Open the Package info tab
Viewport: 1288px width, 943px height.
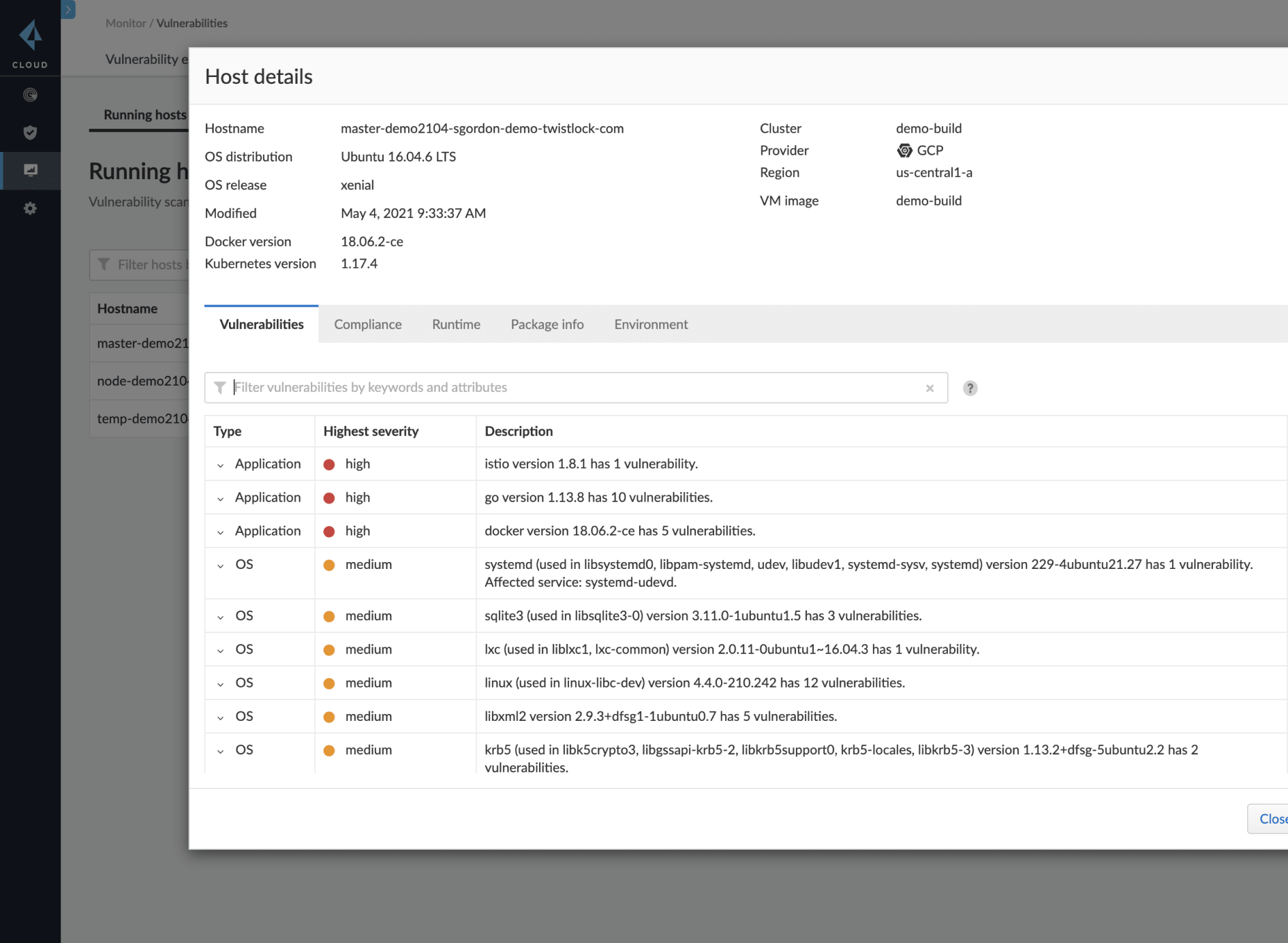click(547, 324)
